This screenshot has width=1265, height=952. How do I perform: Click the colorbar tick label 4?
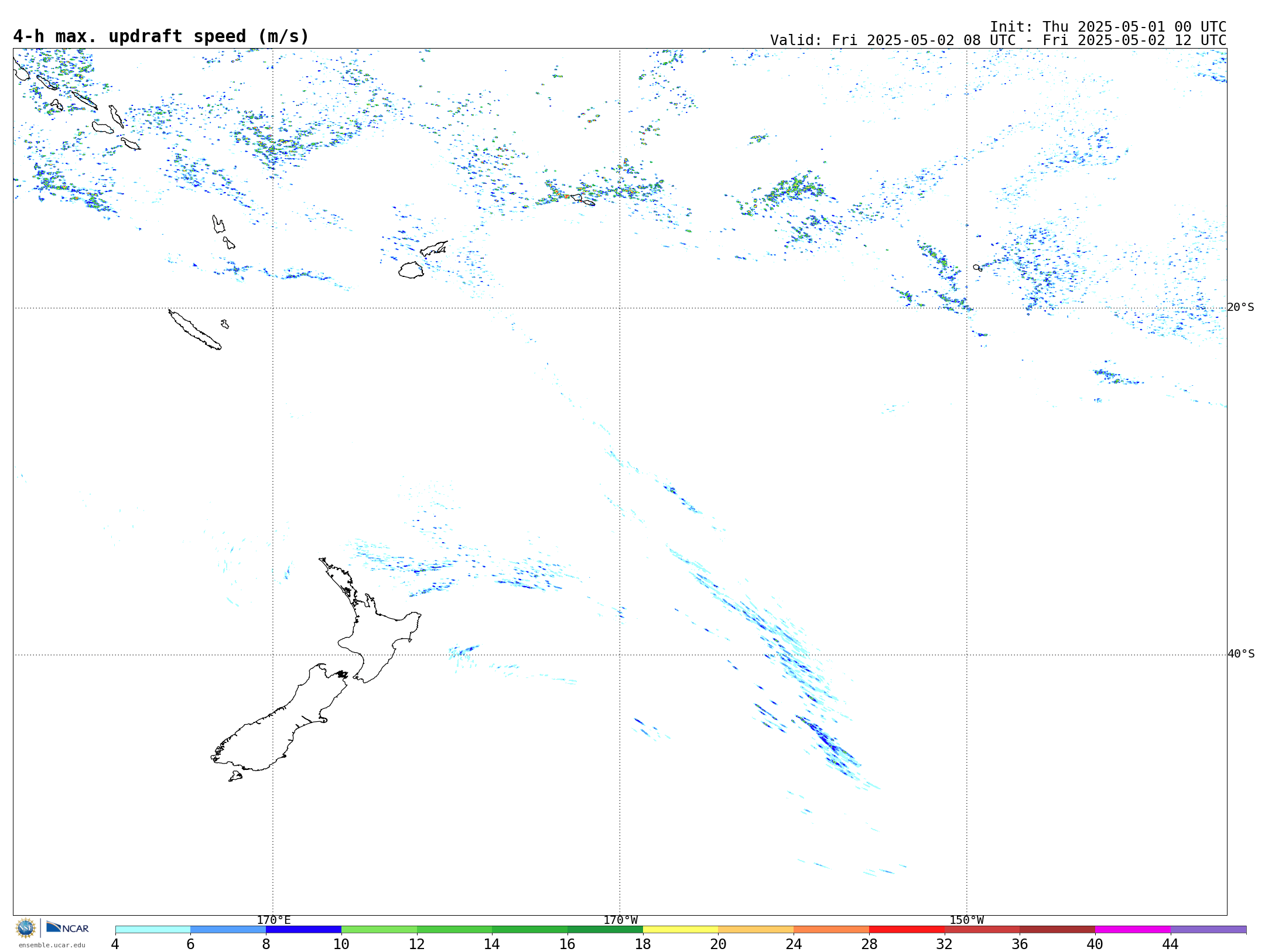click(x=115, y=944)
